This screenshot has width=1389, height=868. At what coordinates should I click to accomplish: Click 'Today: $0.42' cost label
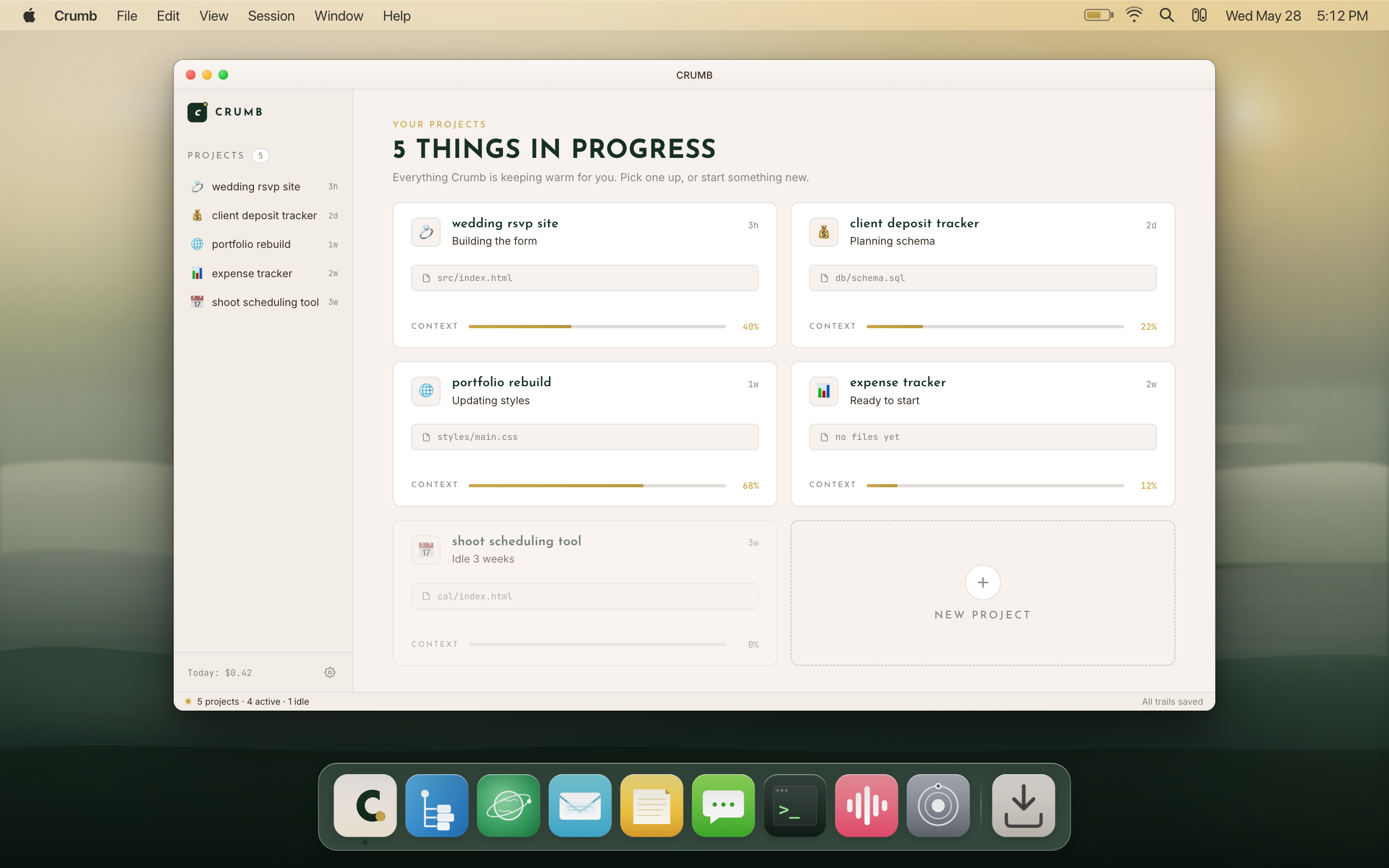220,673
